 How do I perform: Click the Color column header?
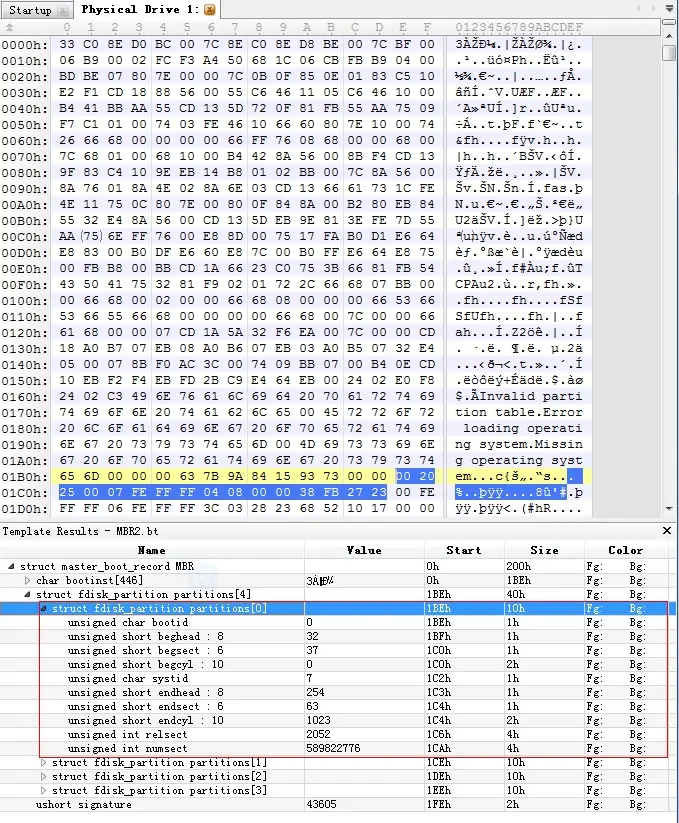pos(625,550)
